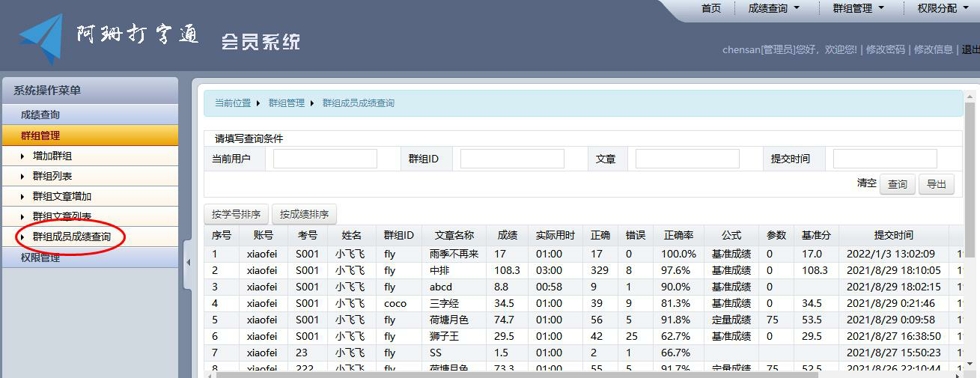This screenshot has height=378, width=980.
Task: Click the 公式 column header
Action: [731, 236]
